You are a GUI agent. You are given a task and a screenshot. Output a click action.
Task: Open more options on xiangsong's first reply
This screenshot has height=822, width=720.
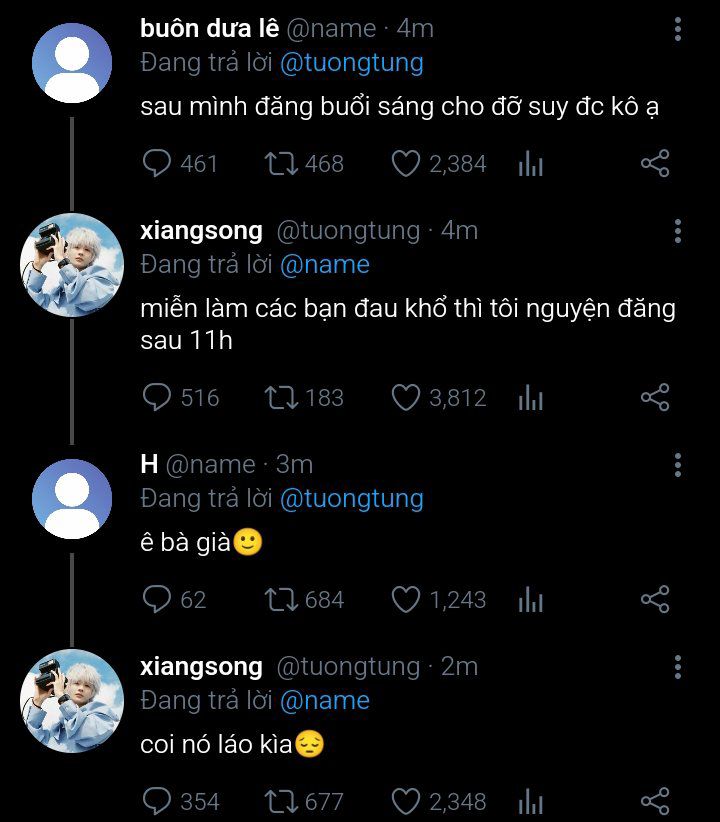click(678, 231)
